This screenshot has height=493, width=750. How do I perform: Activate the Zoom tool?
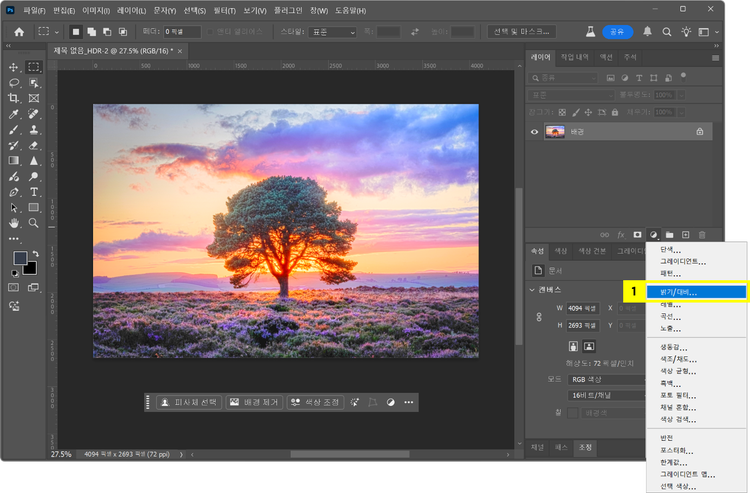tap(34, 223)
